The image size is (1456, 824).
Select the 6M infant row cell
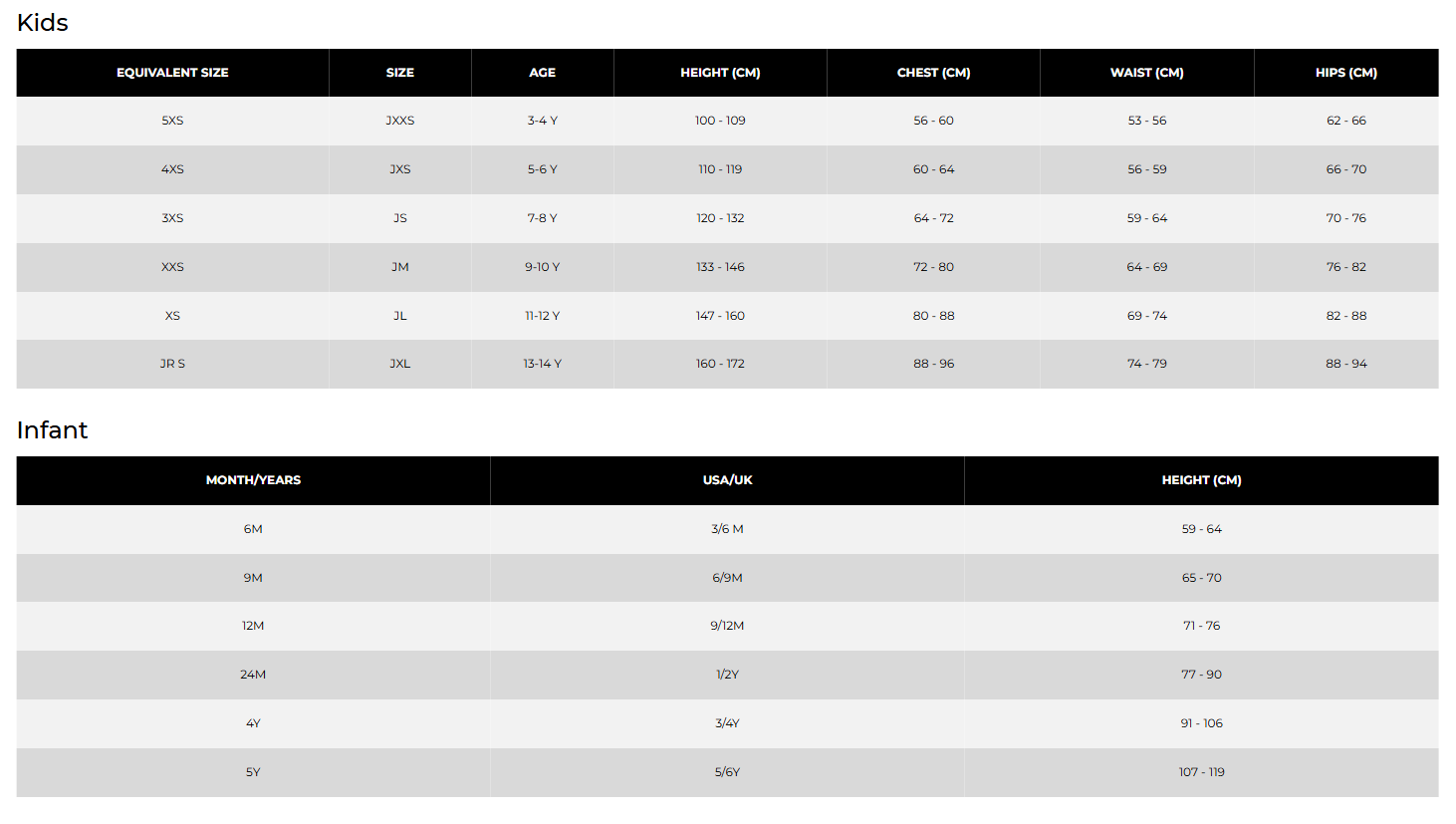point(253,529)
